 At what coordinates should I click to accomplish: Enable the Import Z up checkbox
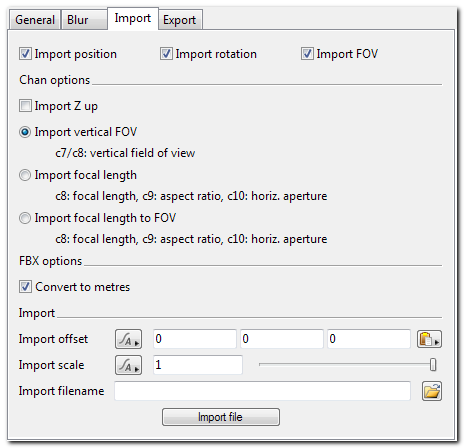[x=25, y=106]
